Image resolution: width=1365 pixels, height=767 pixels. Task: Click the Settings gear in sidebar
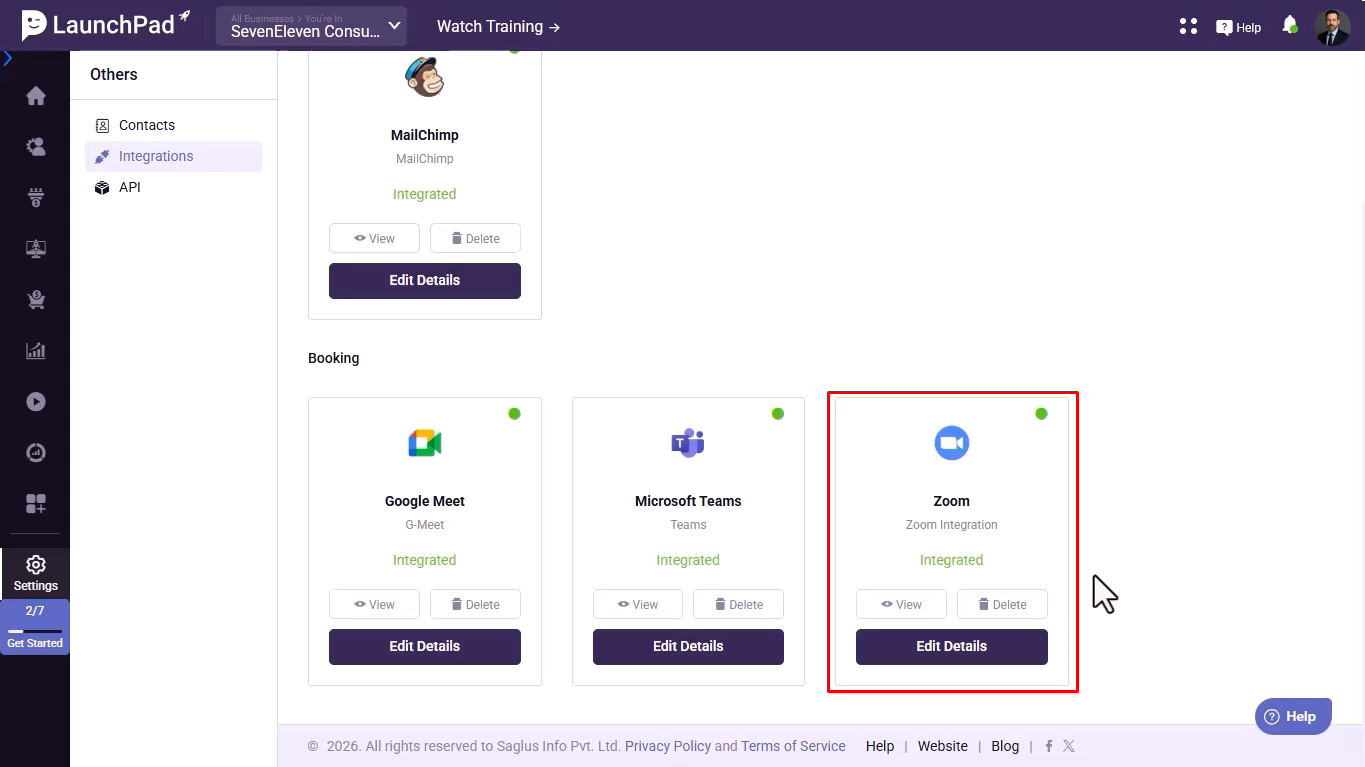(36, 573)
